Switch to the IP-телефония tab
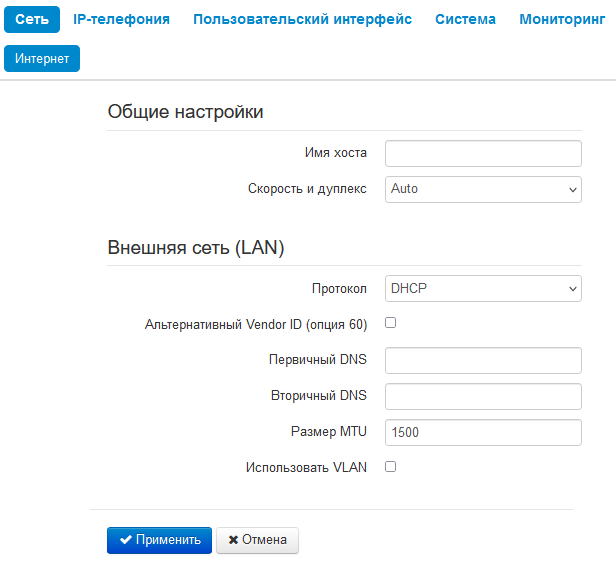Viewport: 616px width, 562px height. [121, 19]
